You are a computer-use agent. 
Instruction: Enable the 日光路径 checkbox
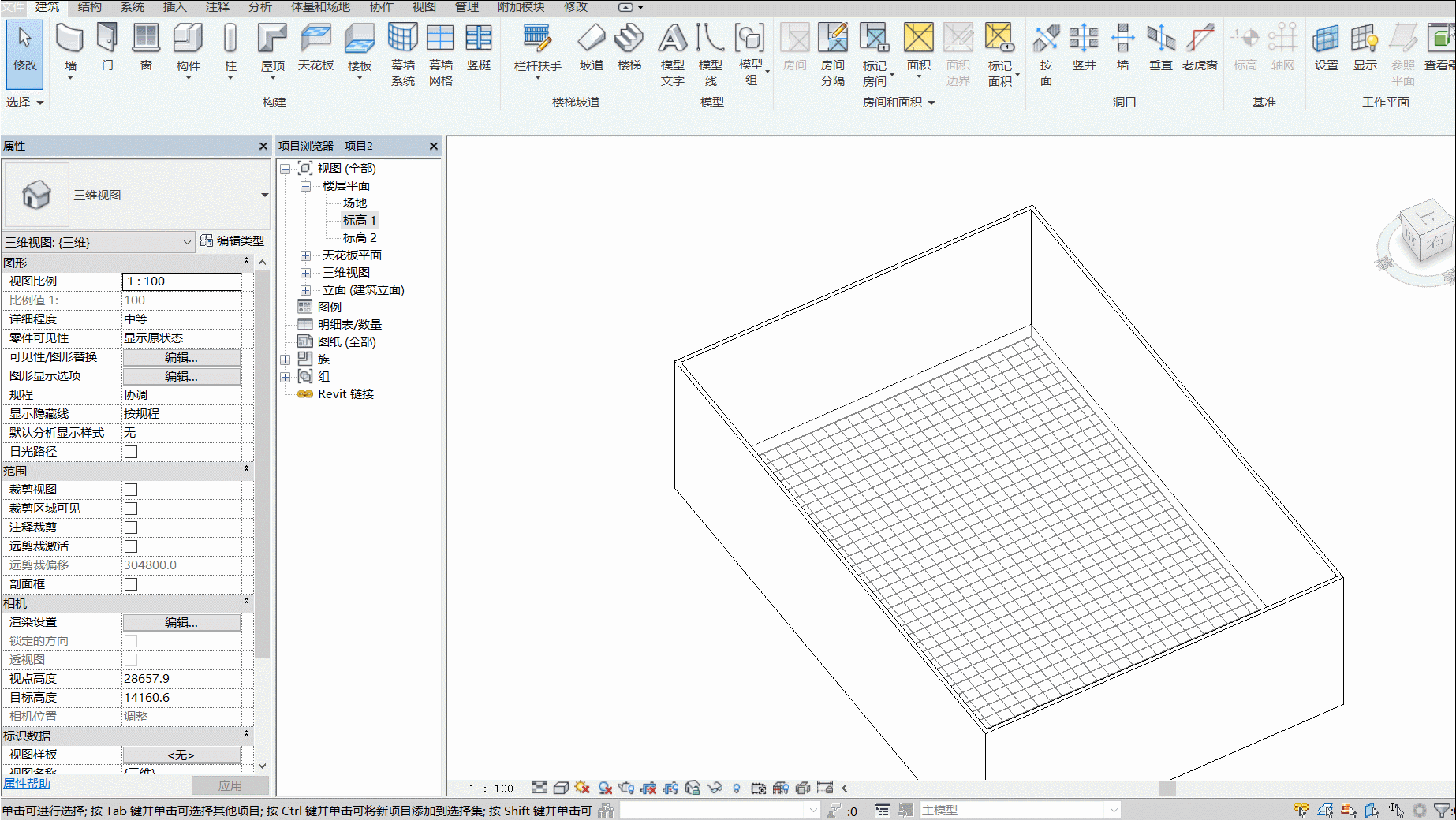pyautogui.click(x=131, y=452)
